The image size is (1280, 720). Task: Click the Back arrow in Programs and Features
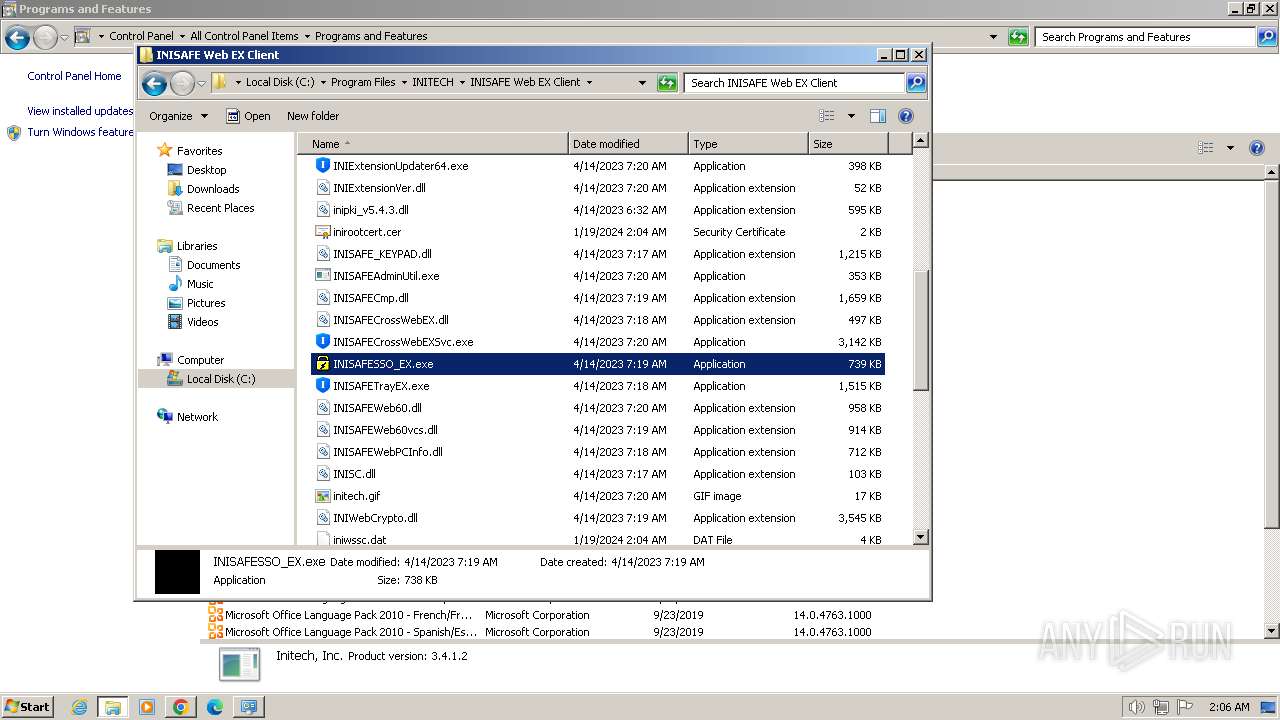(x=17, y=38)
